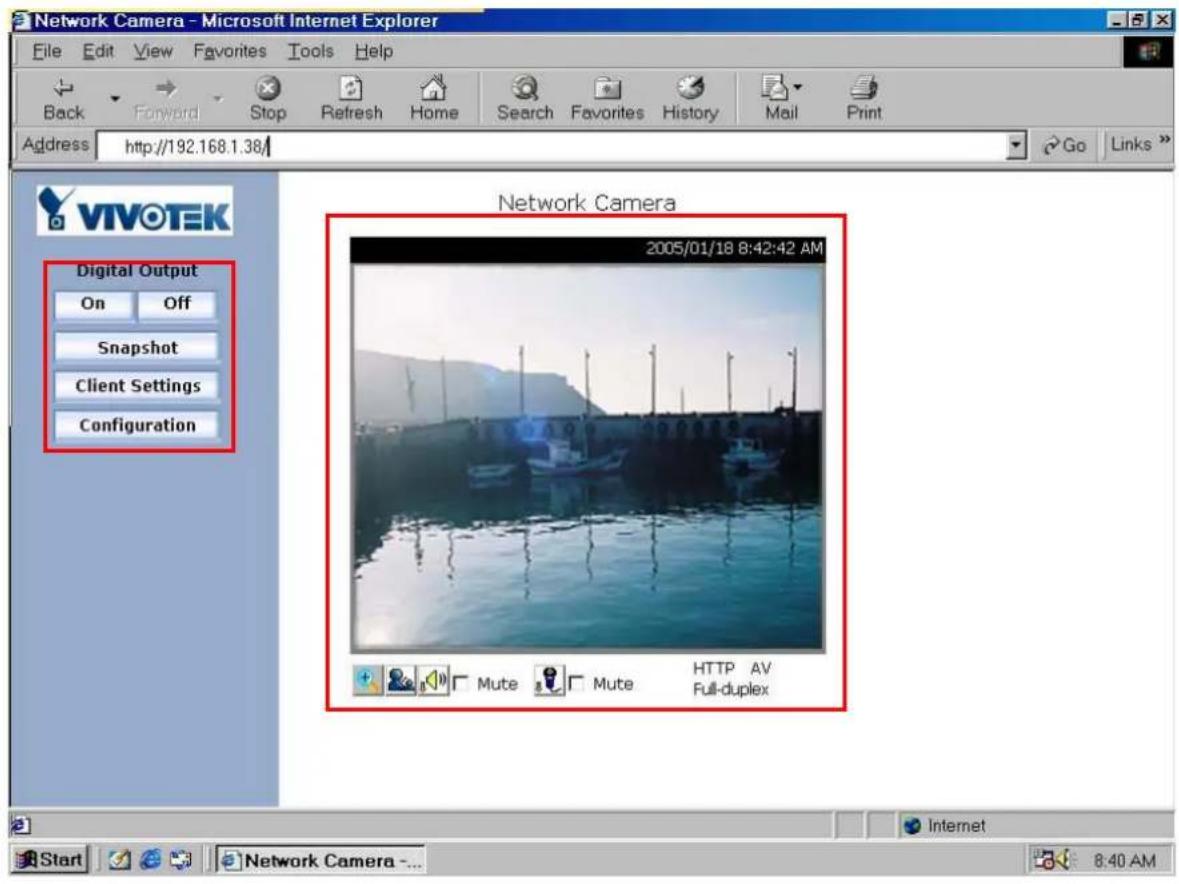Viewport: 1179px width, 884px height.
Task: Click the Windows flag throbber logo
Action: click(1147, 52)
